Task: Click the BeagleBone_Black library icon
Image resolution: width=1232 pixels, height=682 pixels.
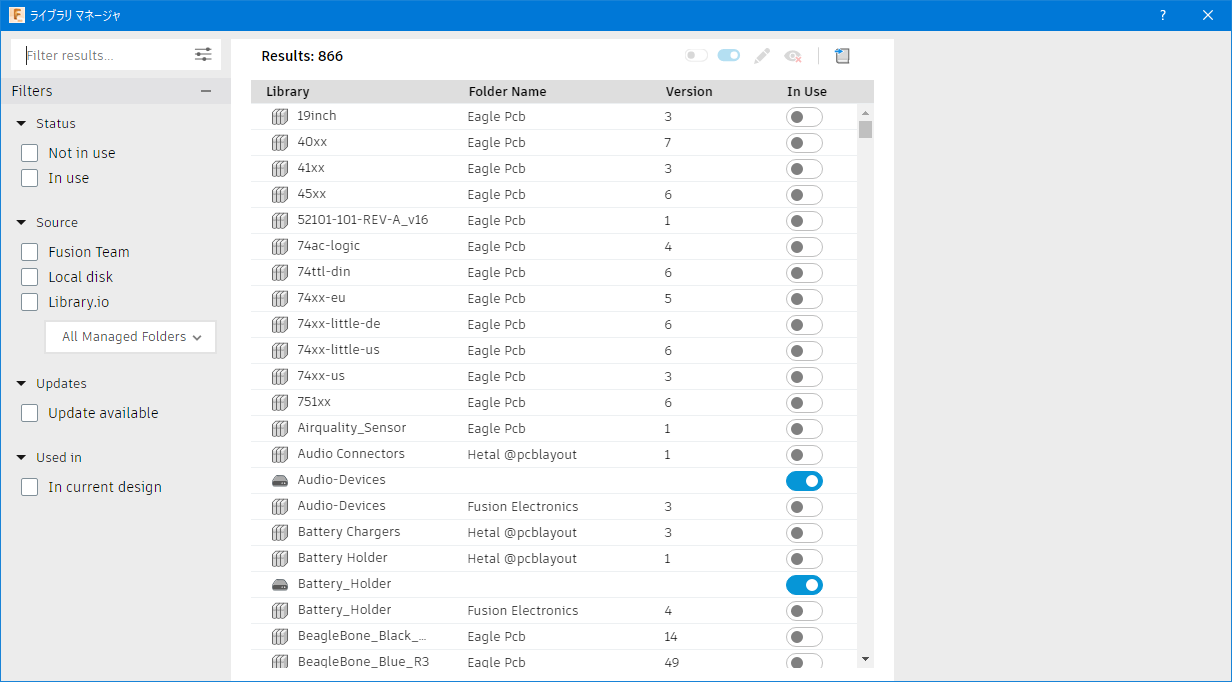Action: [x=280, y=636]
